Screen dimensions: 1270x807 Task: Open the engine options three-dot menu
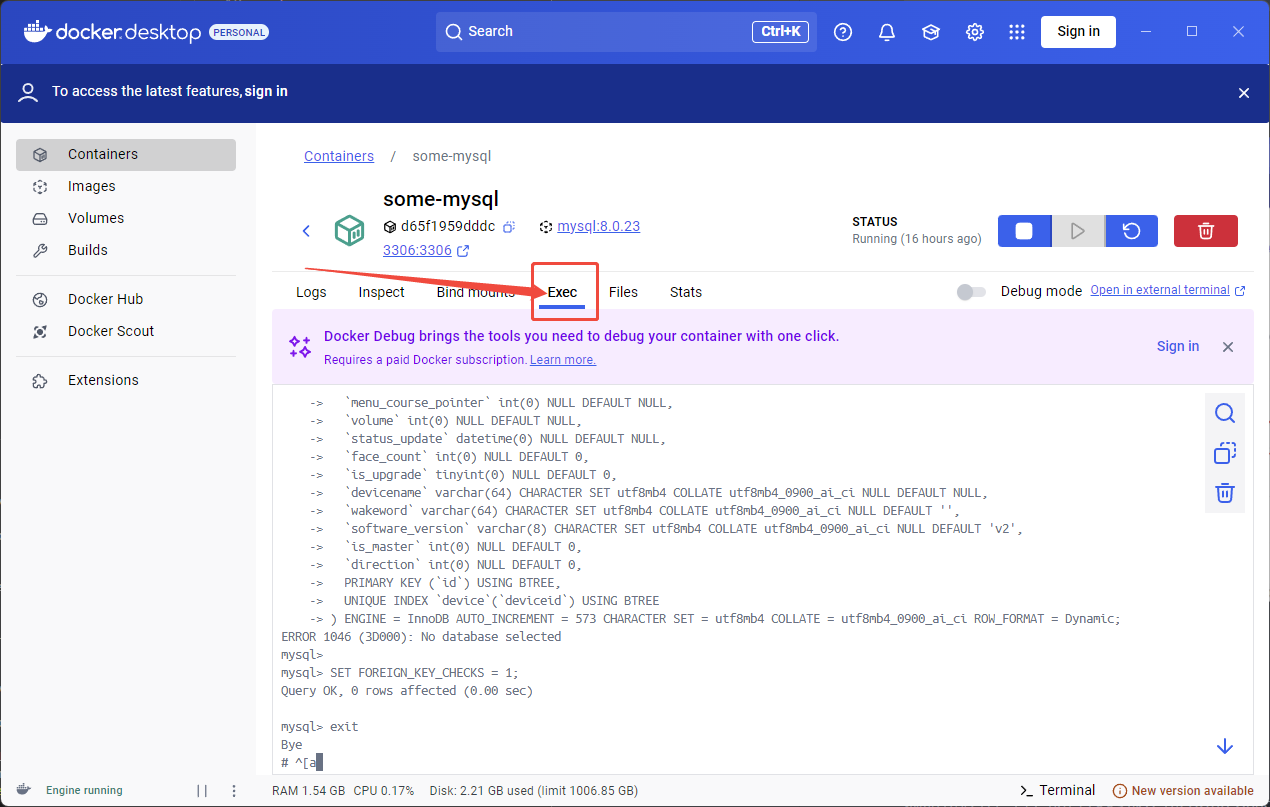[x=234, y=790]
